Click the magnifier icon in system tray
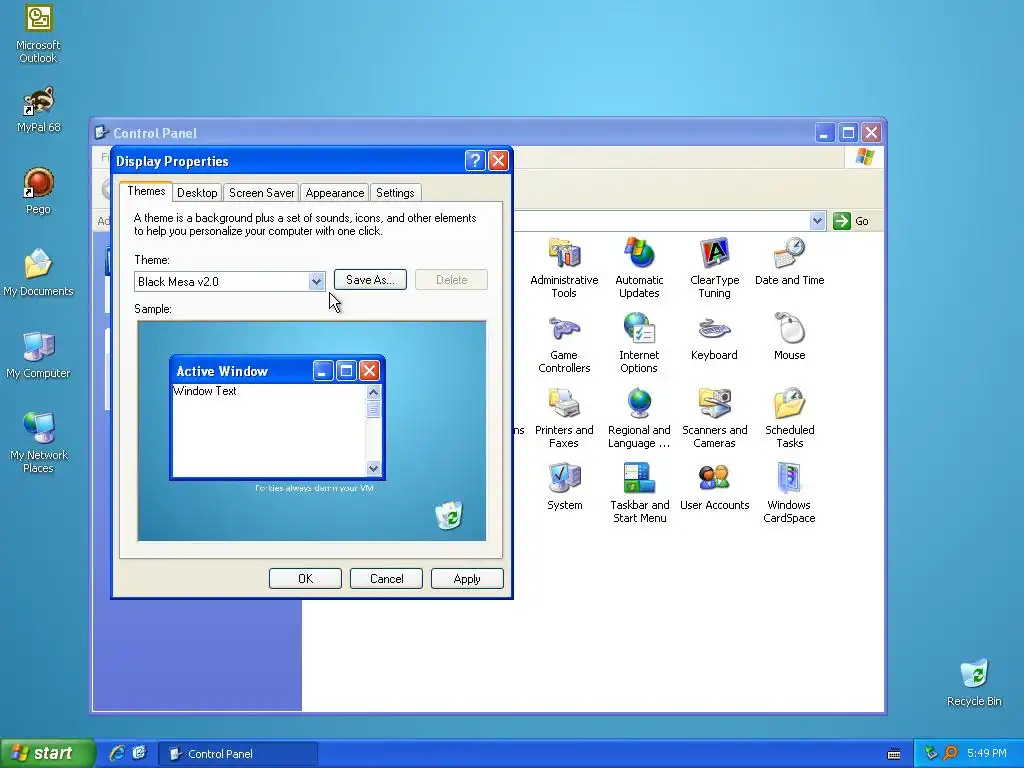This screenshot has width=1024, height=768. click(x=950, y=753)
